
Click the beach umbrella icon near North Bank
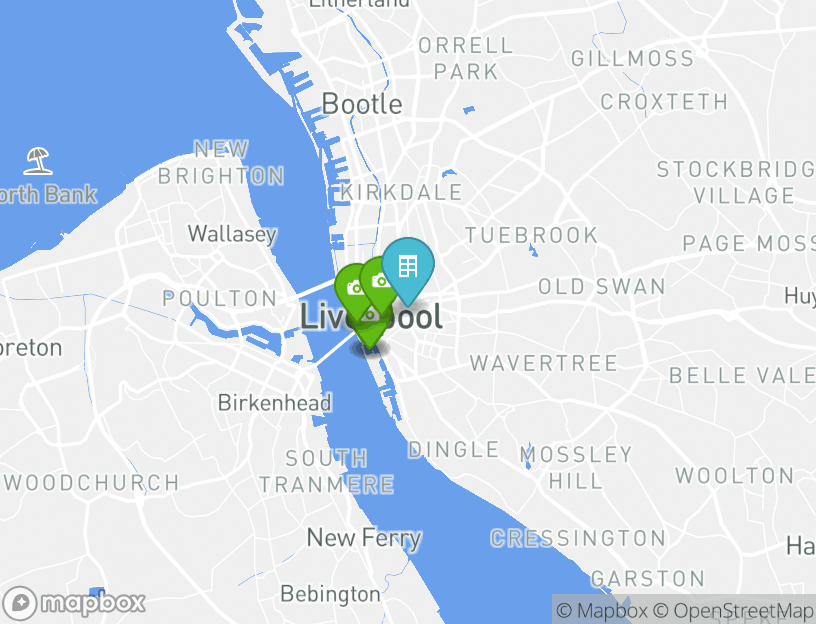point(37,161)
